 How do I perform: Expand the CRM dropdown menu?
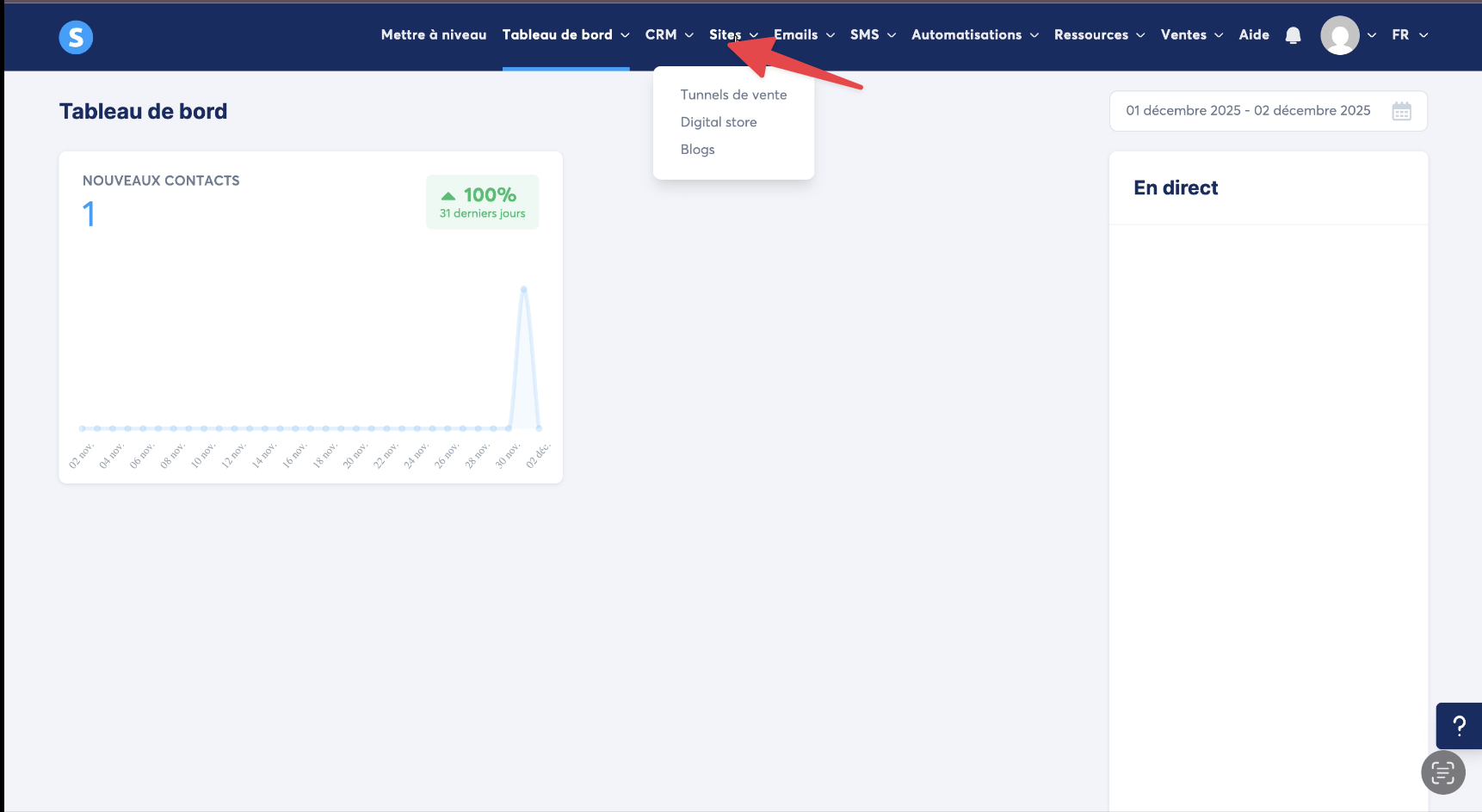pos(670,35)
